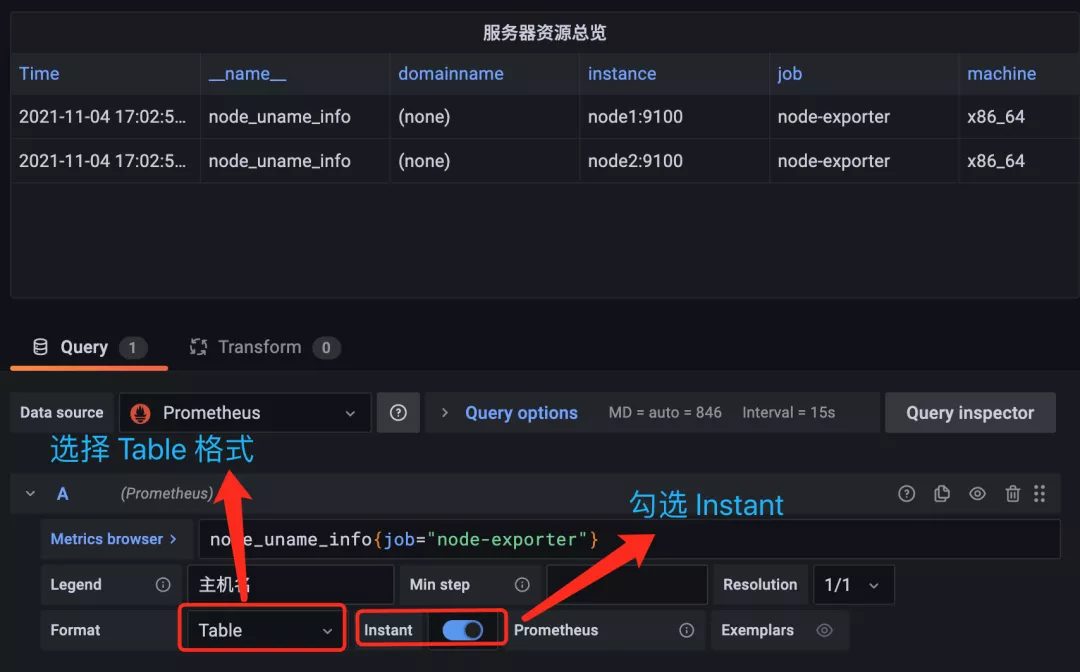Toggle query A visibility eye icon
This screenshot has width=1080, height=672.
977,494
